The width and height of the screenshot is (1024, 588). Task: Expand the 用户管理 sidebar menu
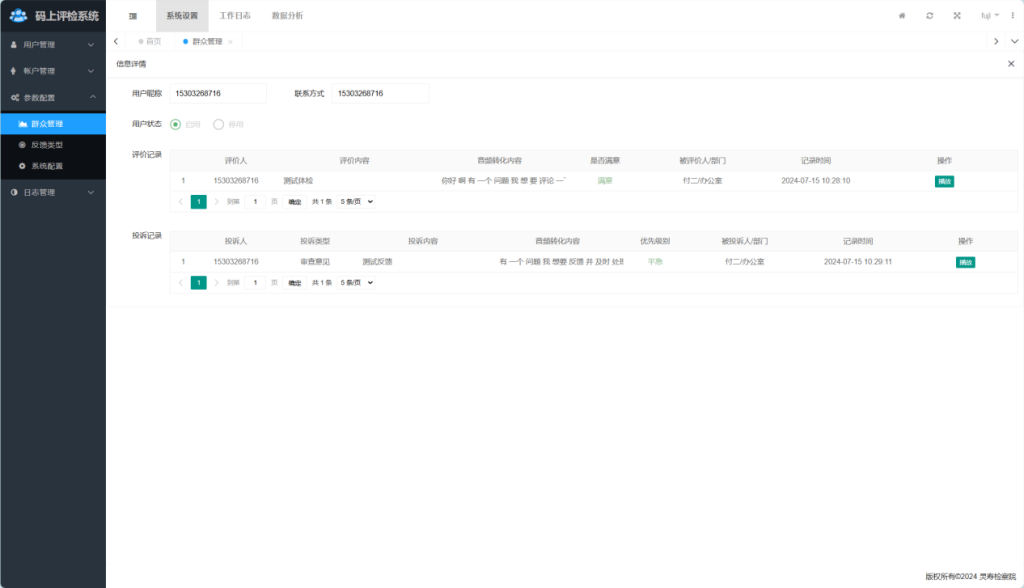[53, 45]
